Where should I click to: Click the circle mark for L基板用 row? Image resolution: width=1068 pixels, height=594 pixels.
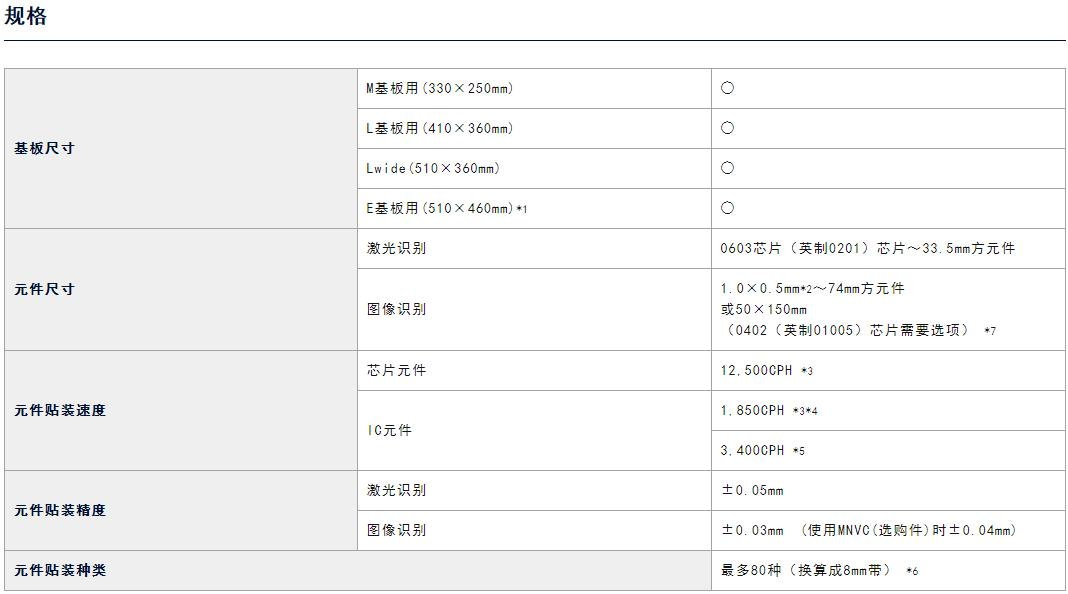tap(727, 128)
